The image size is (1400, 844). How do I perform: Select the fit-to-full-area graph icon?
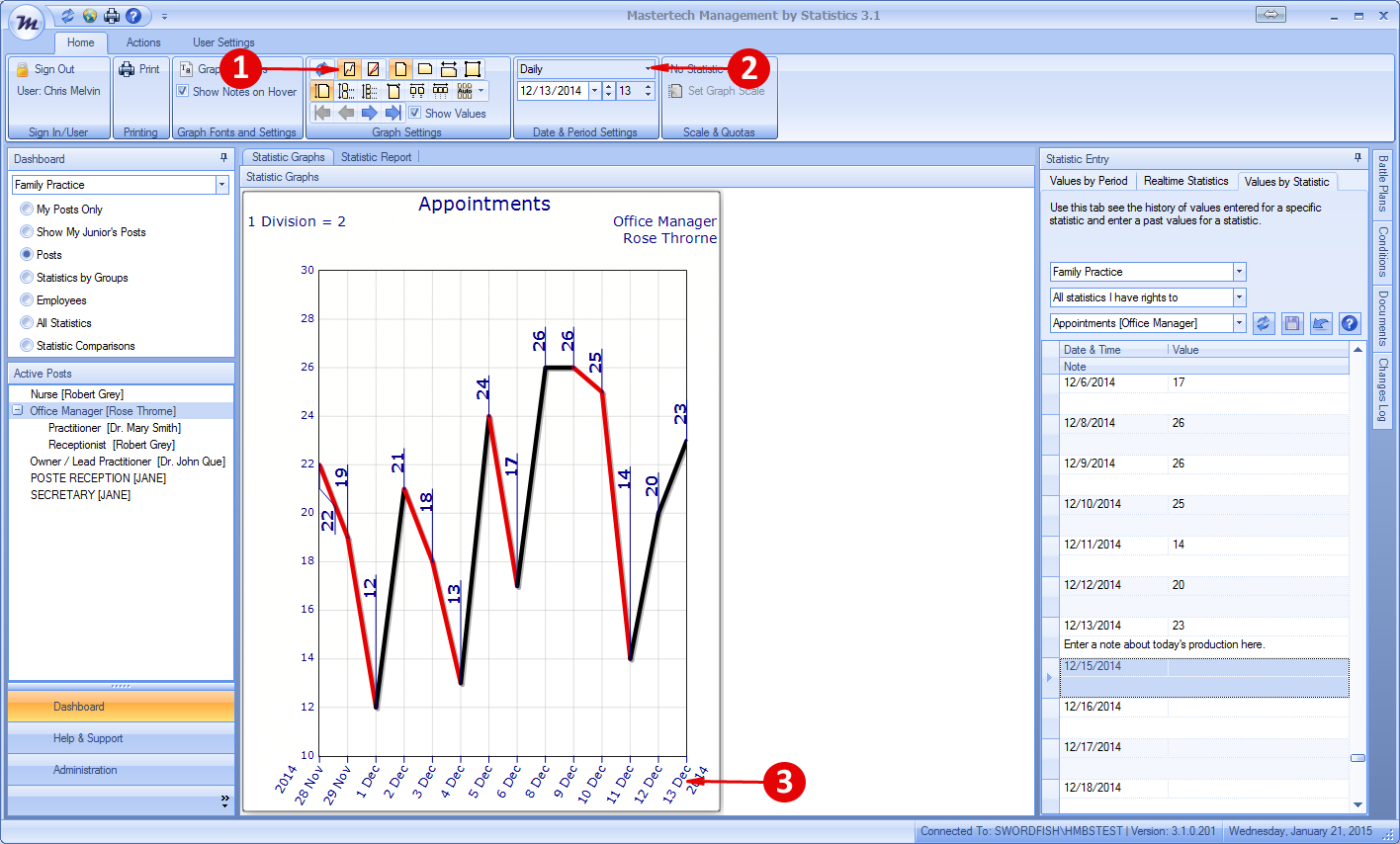[473, 69]
